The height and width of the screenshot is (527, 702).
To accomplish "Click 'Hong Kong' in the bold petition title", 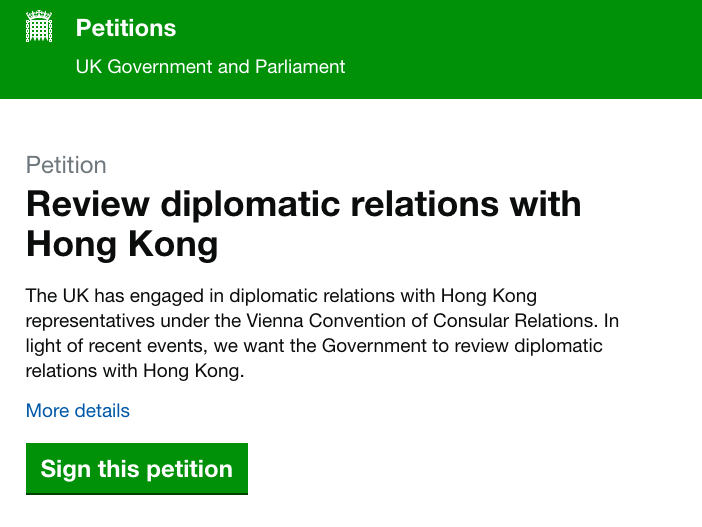I will tap(122, 244).
